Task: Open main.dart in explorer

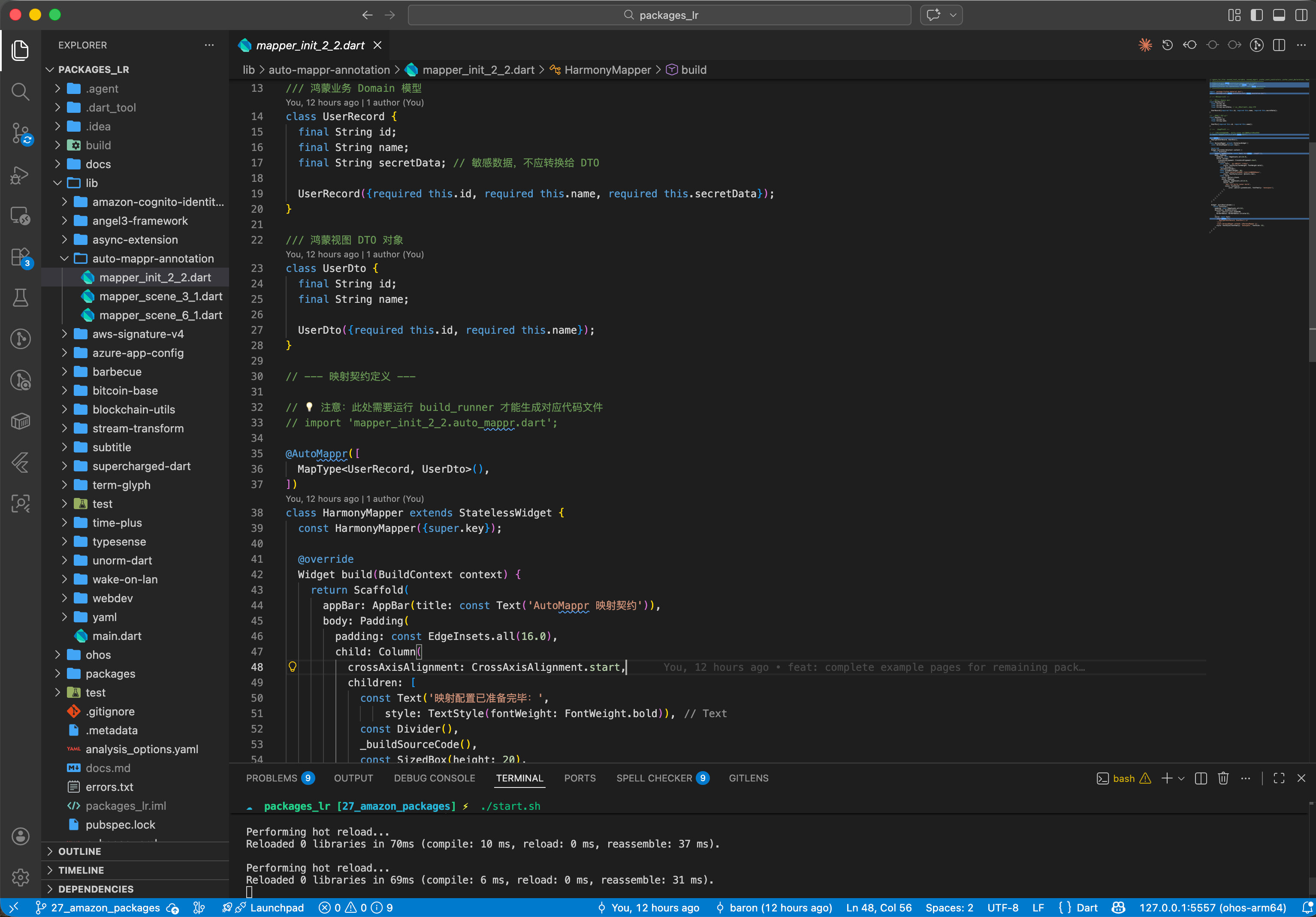Action: click(117, 636)
